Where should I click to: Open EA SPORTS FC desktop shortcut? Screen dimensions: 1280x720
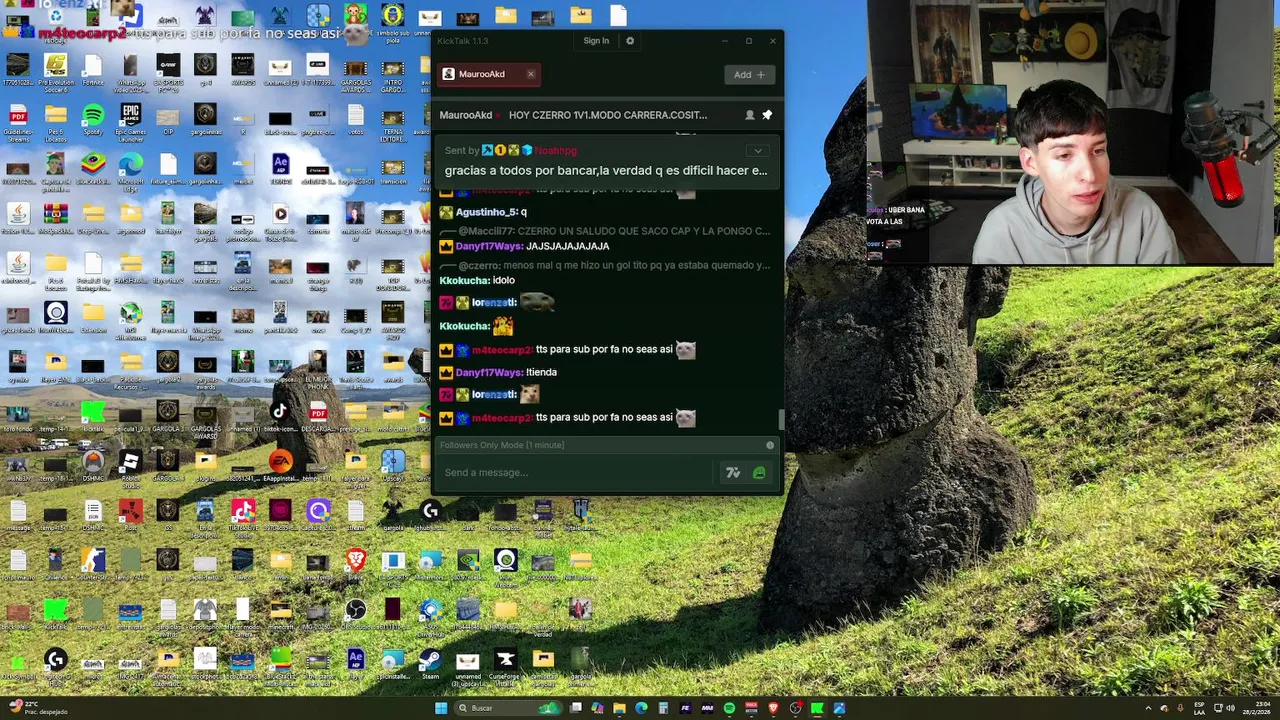pos(168,70)
